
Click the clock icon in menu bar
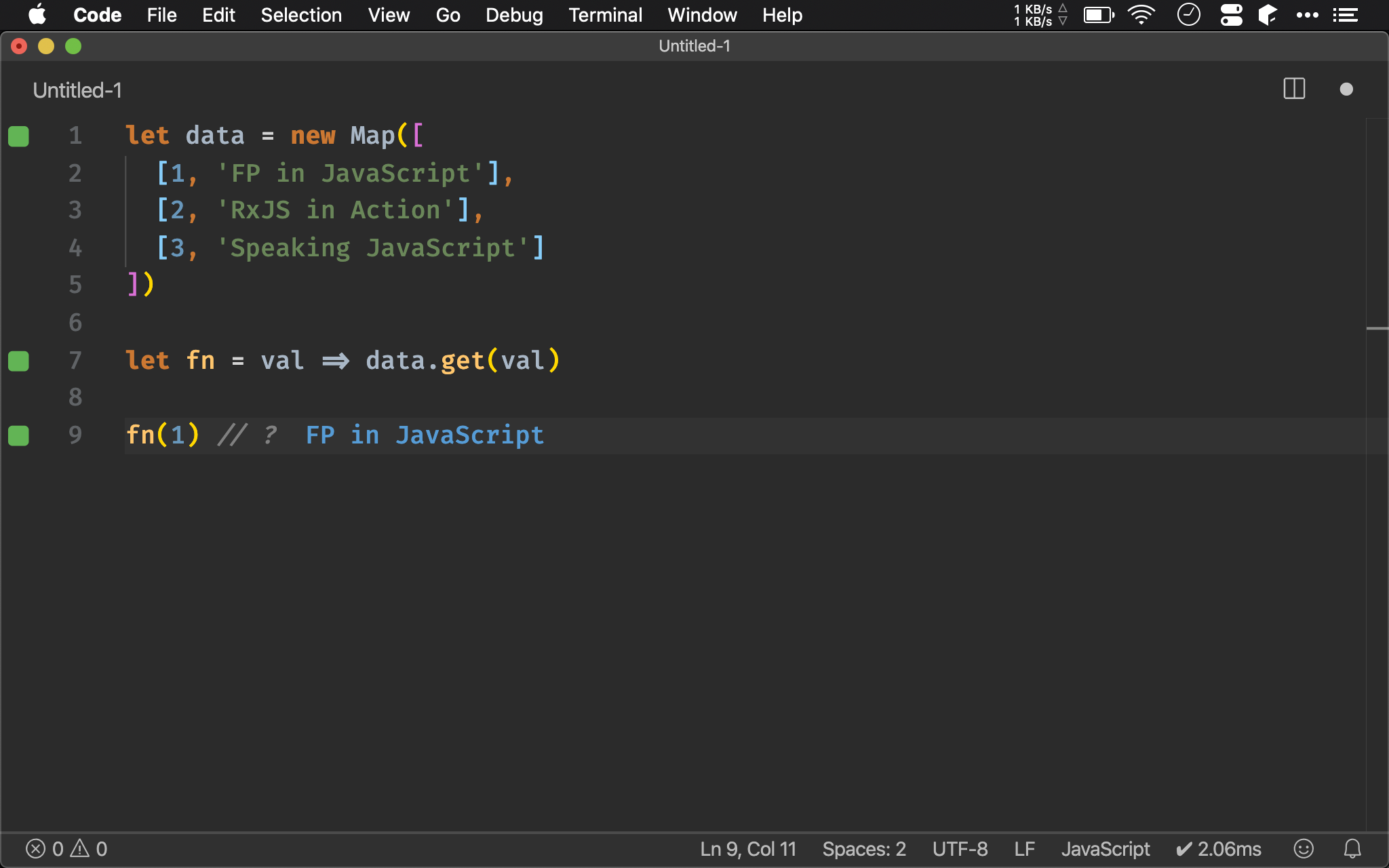[1188, 15]
